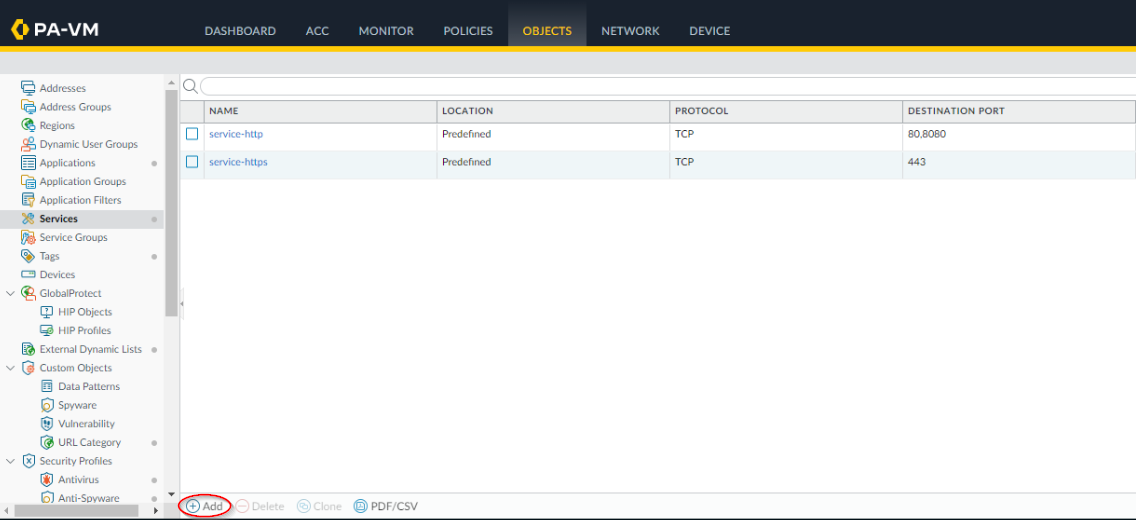Export services with PDF/CSV button

[x=385, y=506]
